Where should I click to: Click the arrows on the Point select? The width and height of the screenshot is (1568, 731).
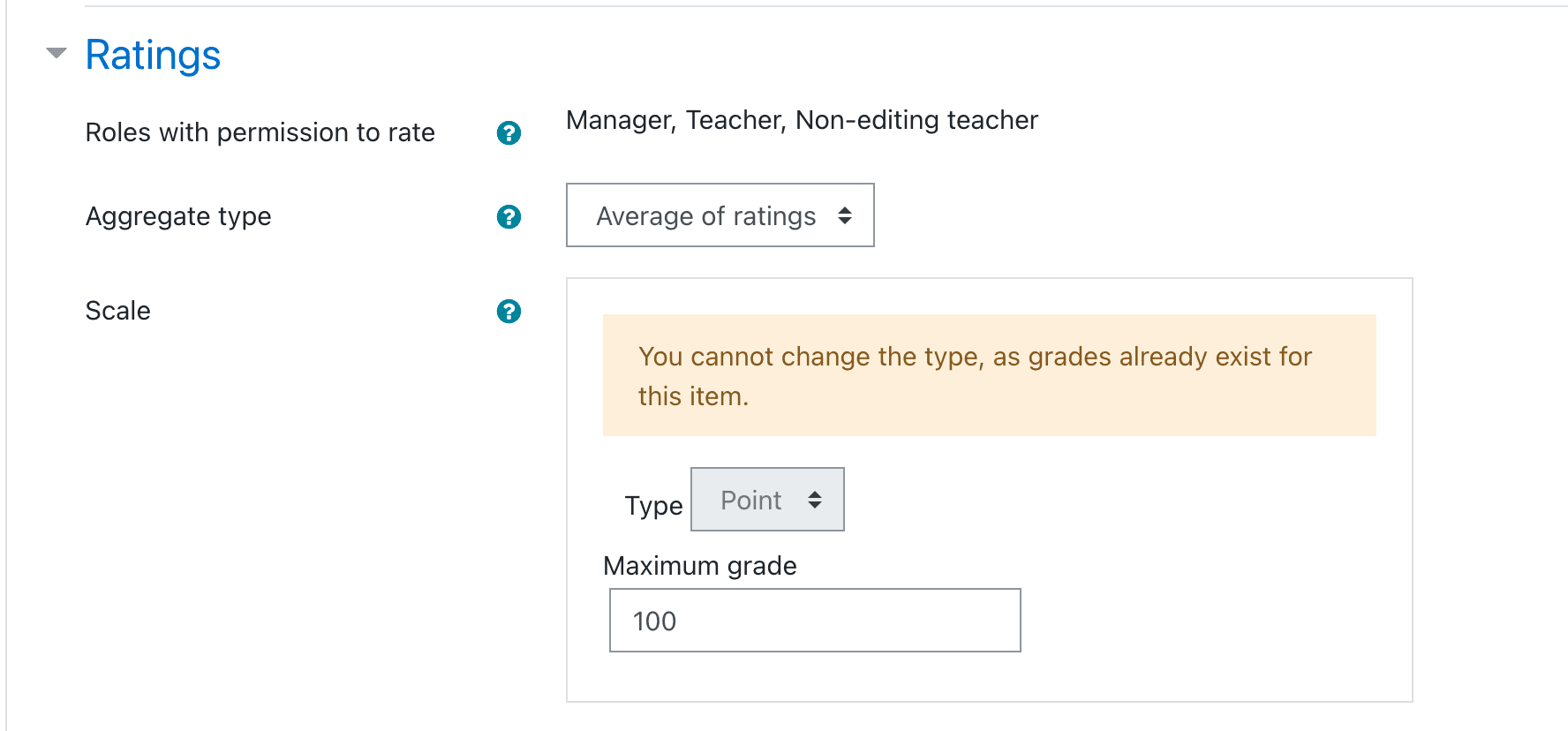coord(815,500)
